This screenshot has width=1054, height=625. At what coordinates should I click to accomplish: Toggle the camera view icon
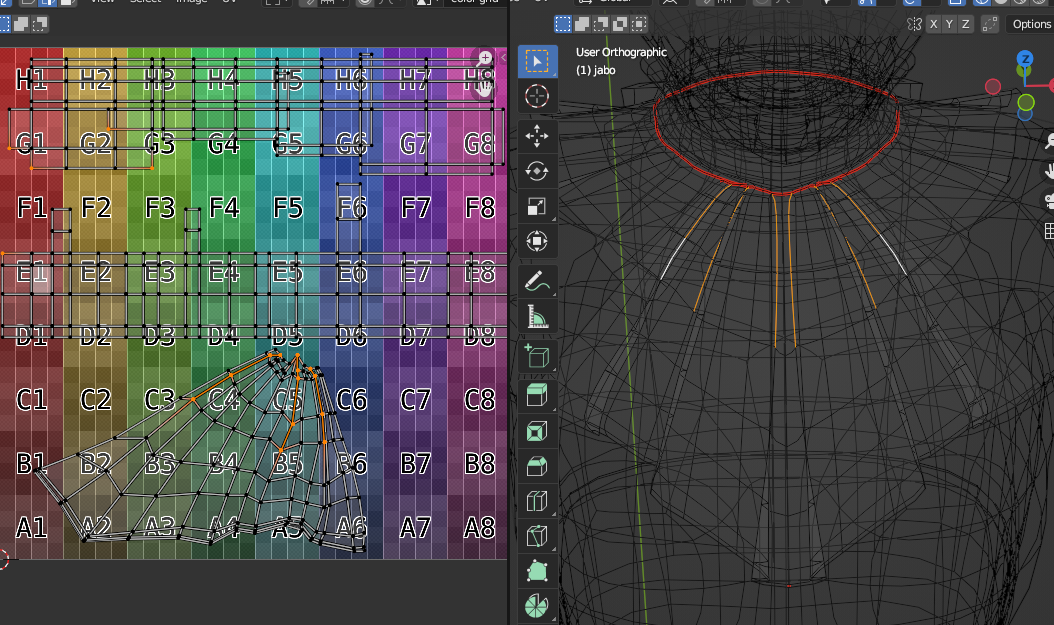[x=1049, y=200]
